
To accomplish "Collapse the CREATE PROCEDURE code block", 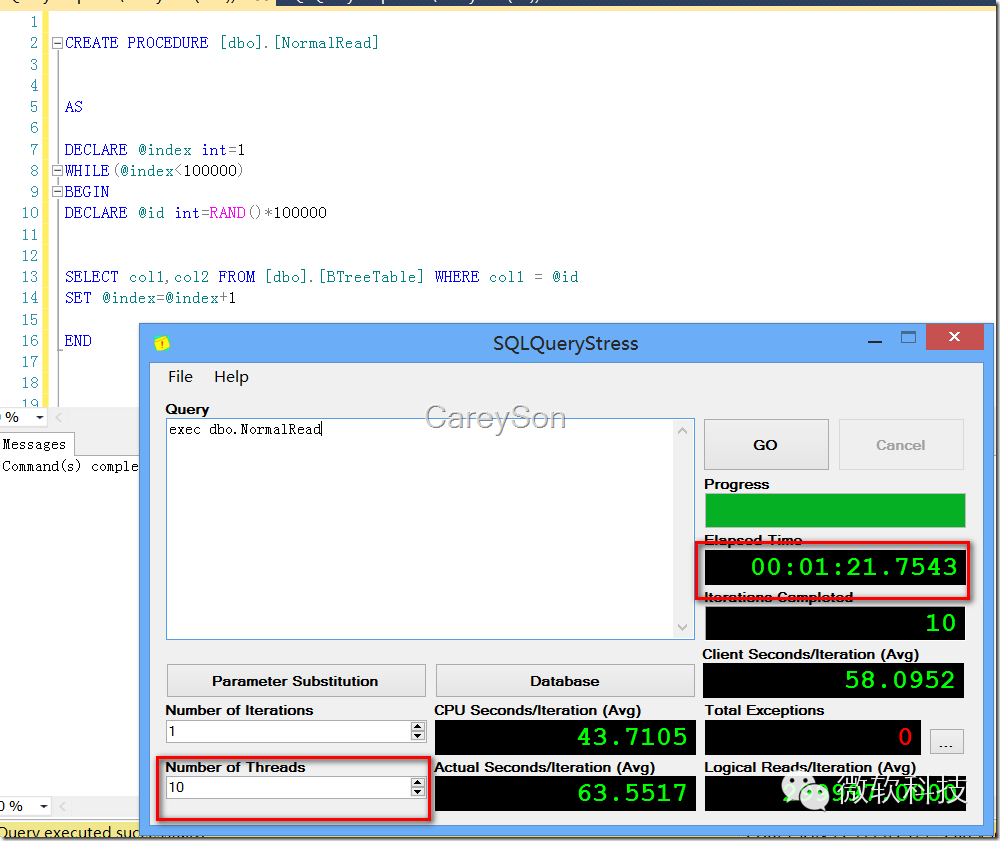I will pos(57,43).
